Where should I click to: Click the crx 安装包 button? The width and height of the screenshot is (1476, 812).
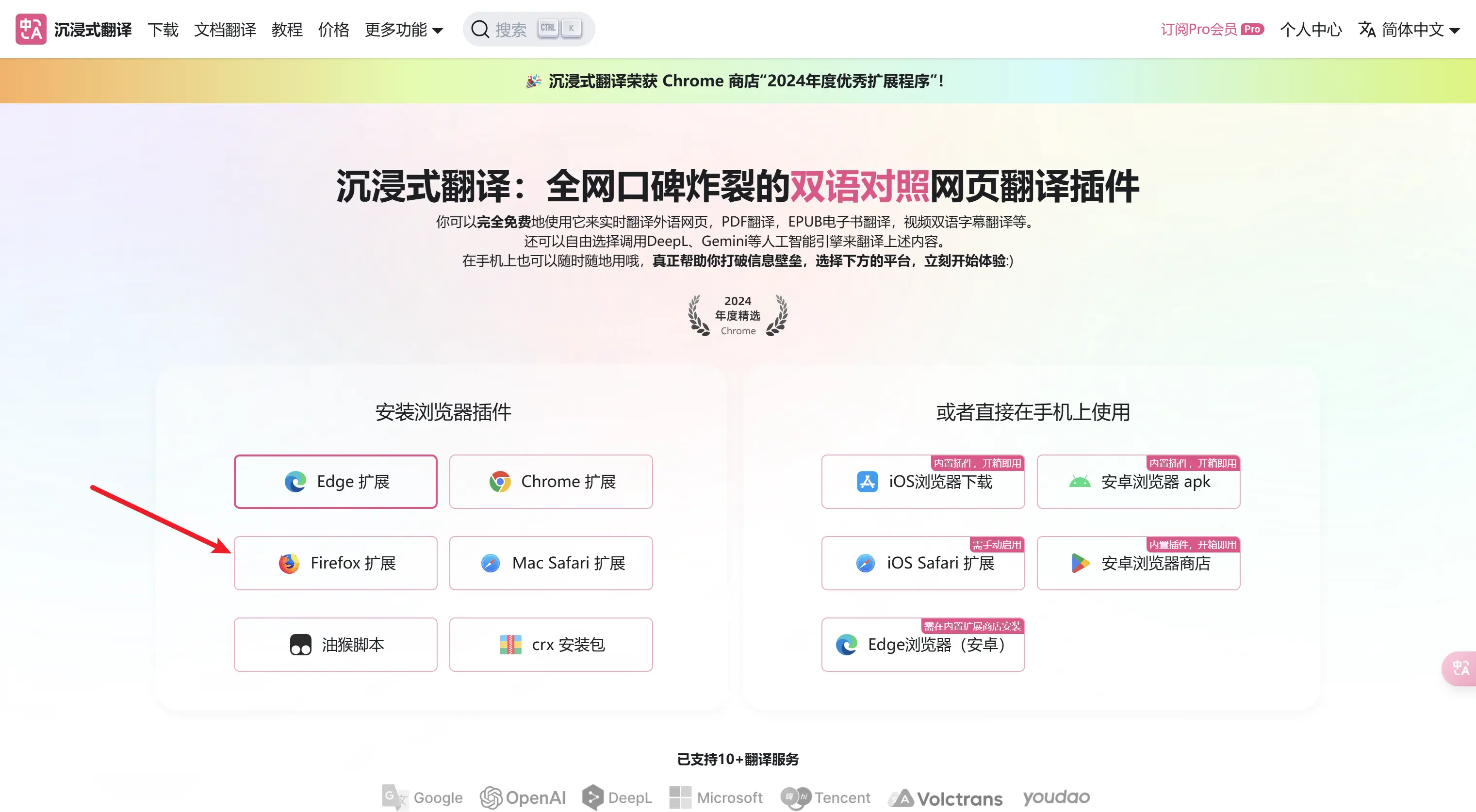551,645
